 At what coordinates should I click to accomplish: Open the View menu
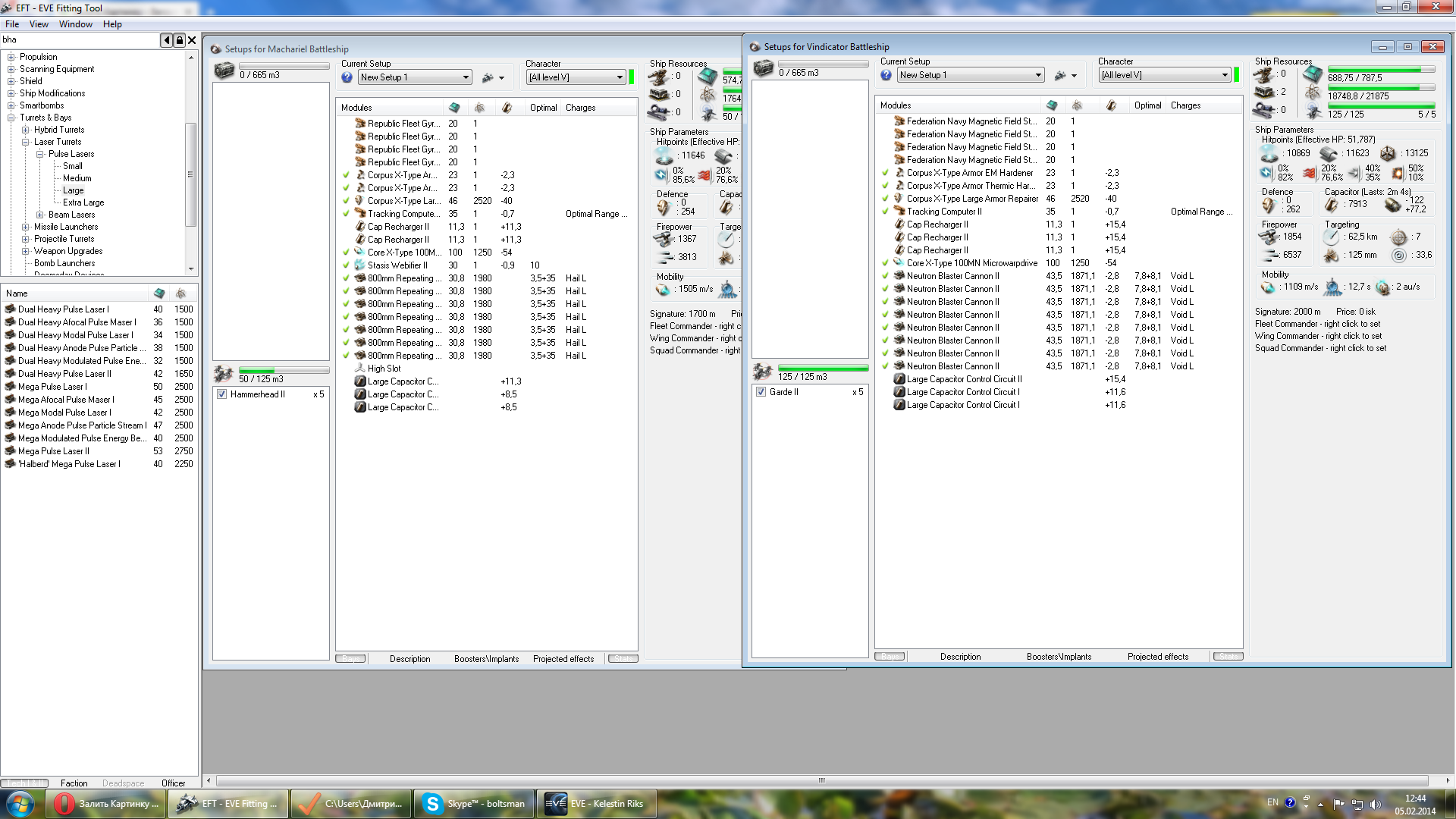click(x=39, y=24)
